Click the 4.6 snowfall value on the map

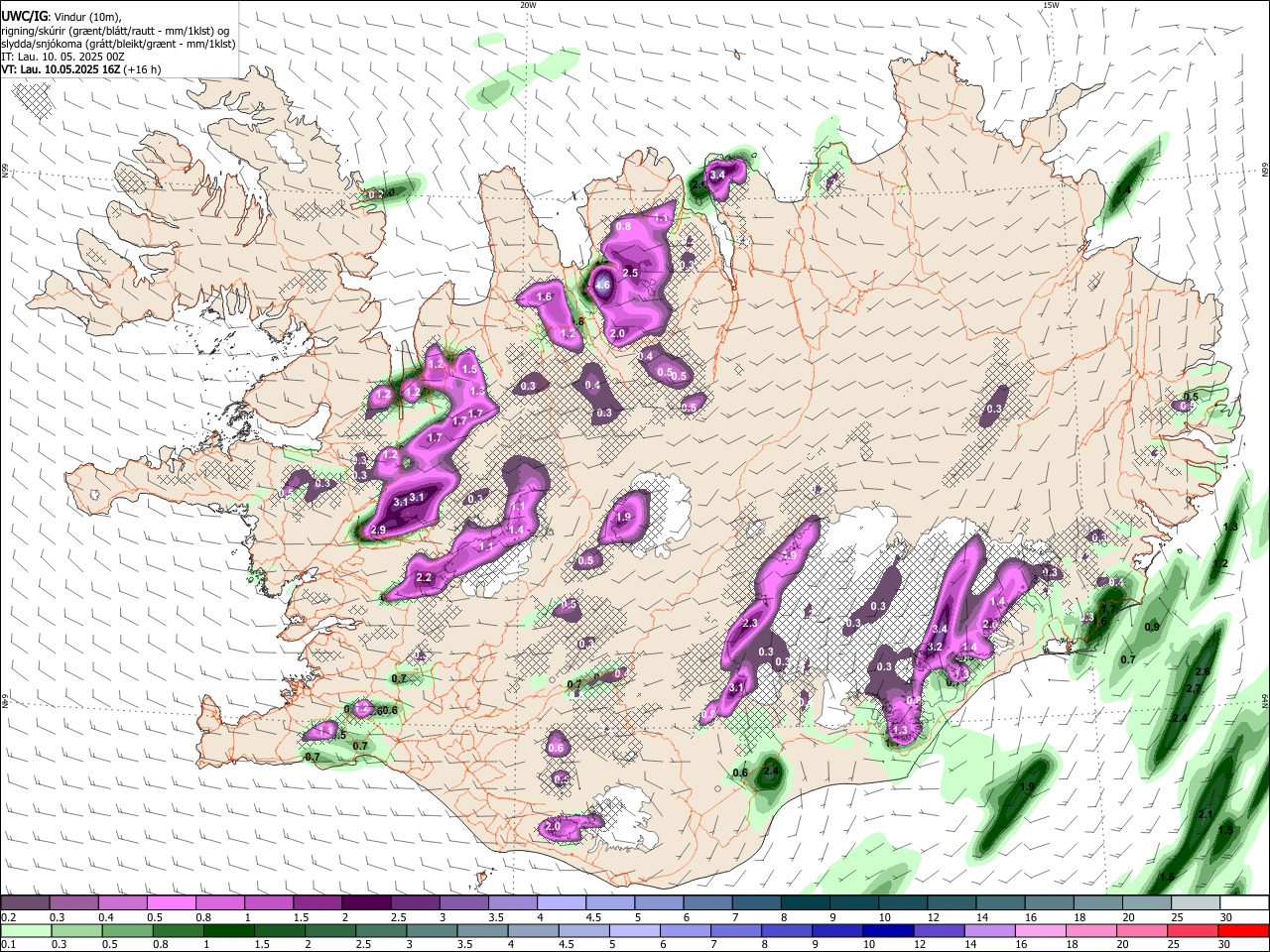coord(602,286)
